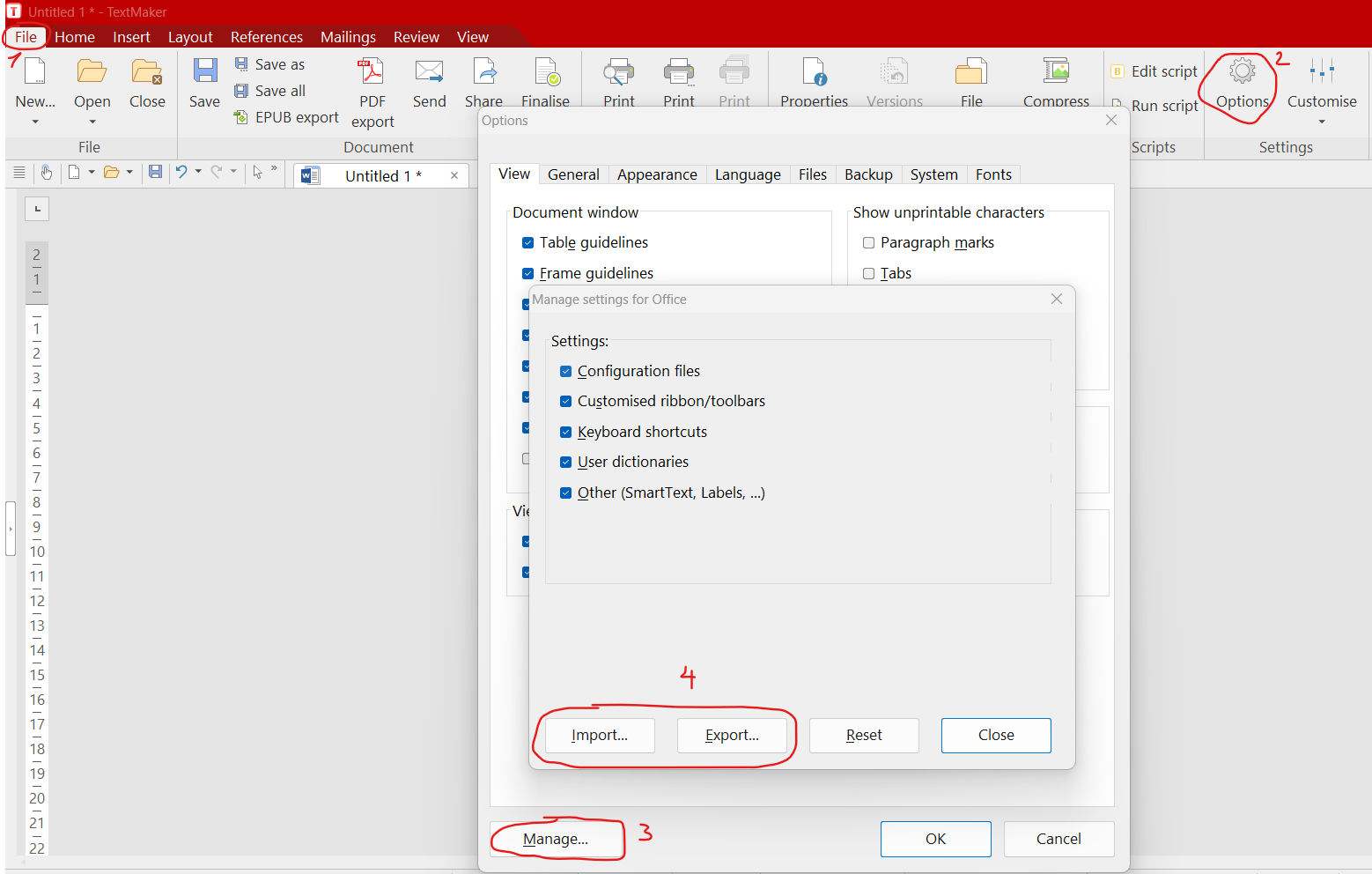
Task: Click EPUB export icon
Action: pyautogui.click(x=241, y=117)
